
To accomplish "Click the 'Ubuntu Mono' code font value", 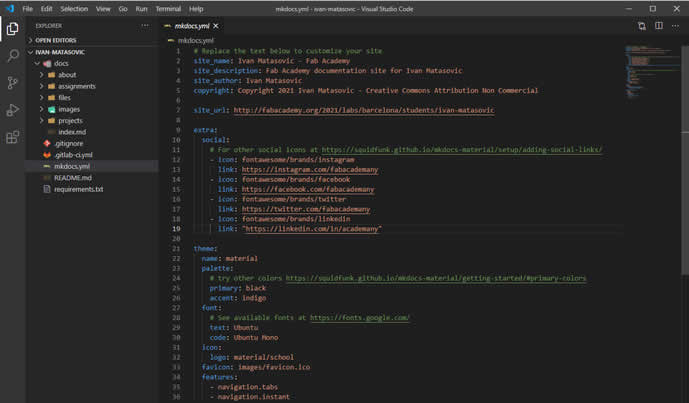I will click(x=256, y=338).
